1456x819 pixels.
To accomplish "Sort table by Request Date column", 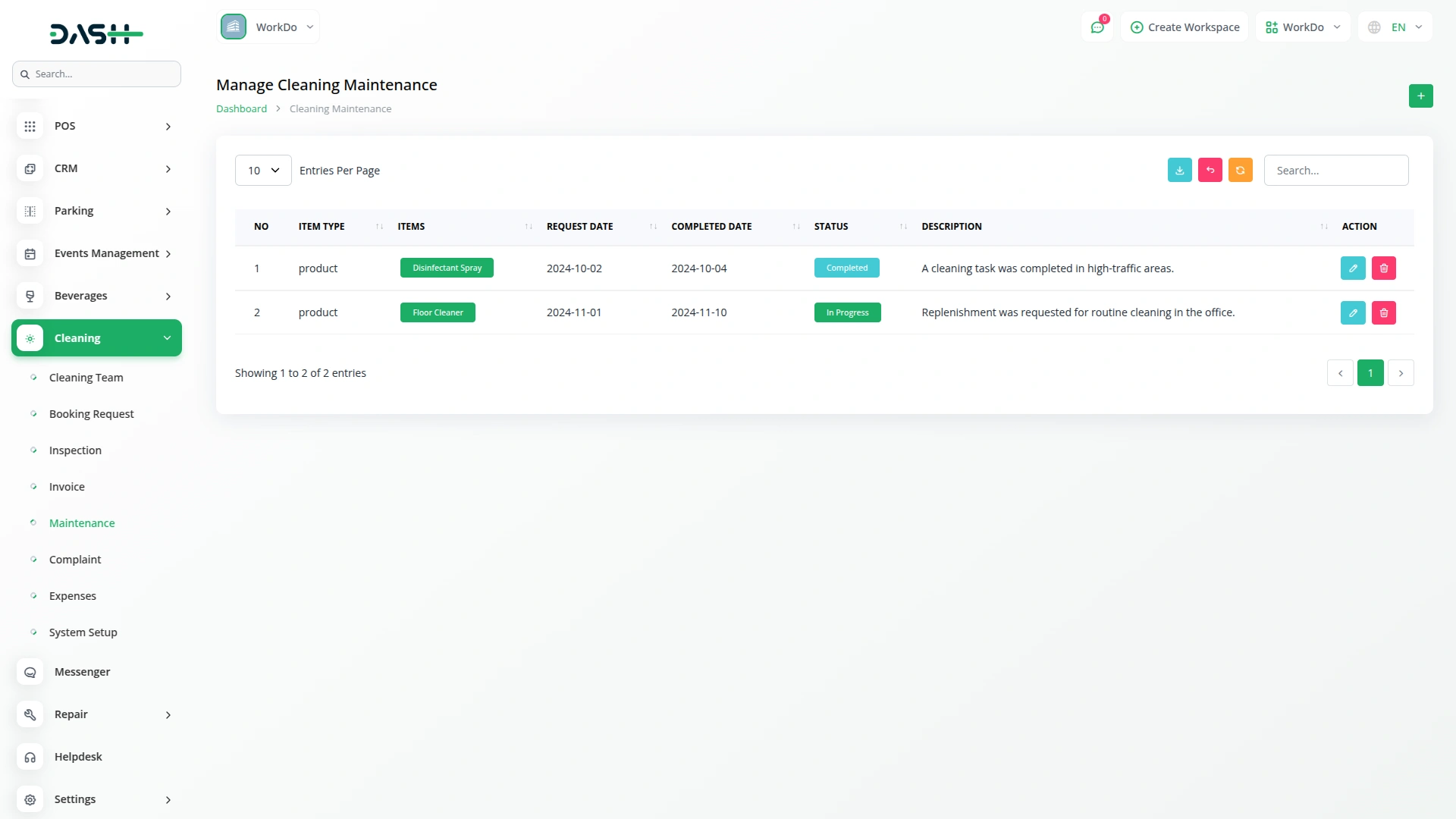I will (x=579, y=227).
